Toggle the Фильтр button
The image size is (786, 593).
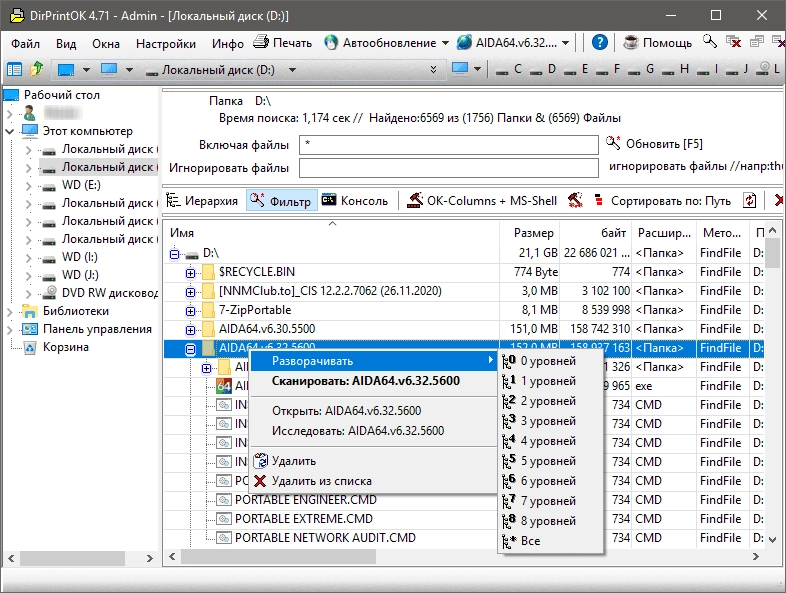click(x=281, y=201)
